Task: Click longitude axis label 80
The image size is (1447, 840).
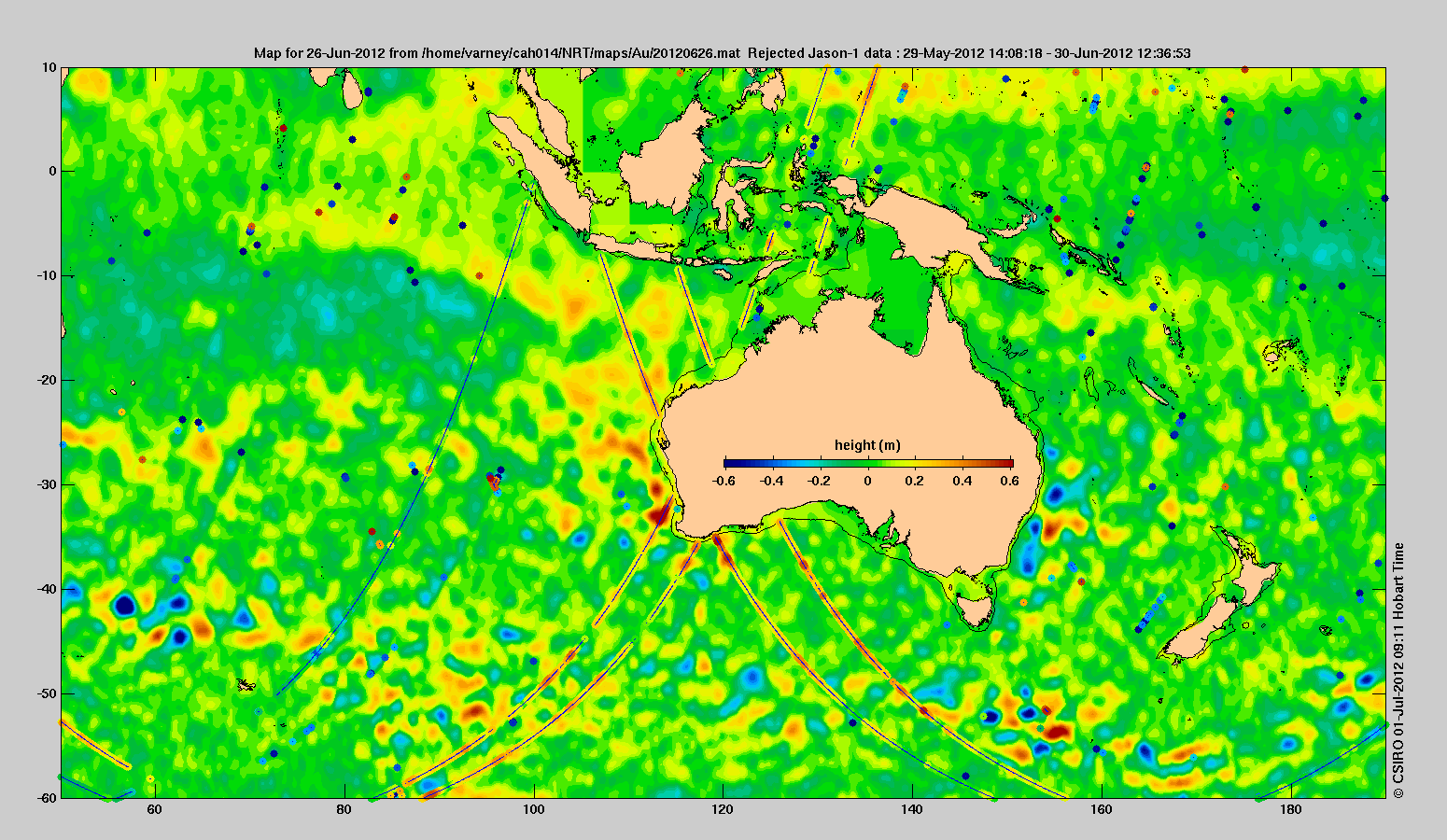Action: point(344,809)
